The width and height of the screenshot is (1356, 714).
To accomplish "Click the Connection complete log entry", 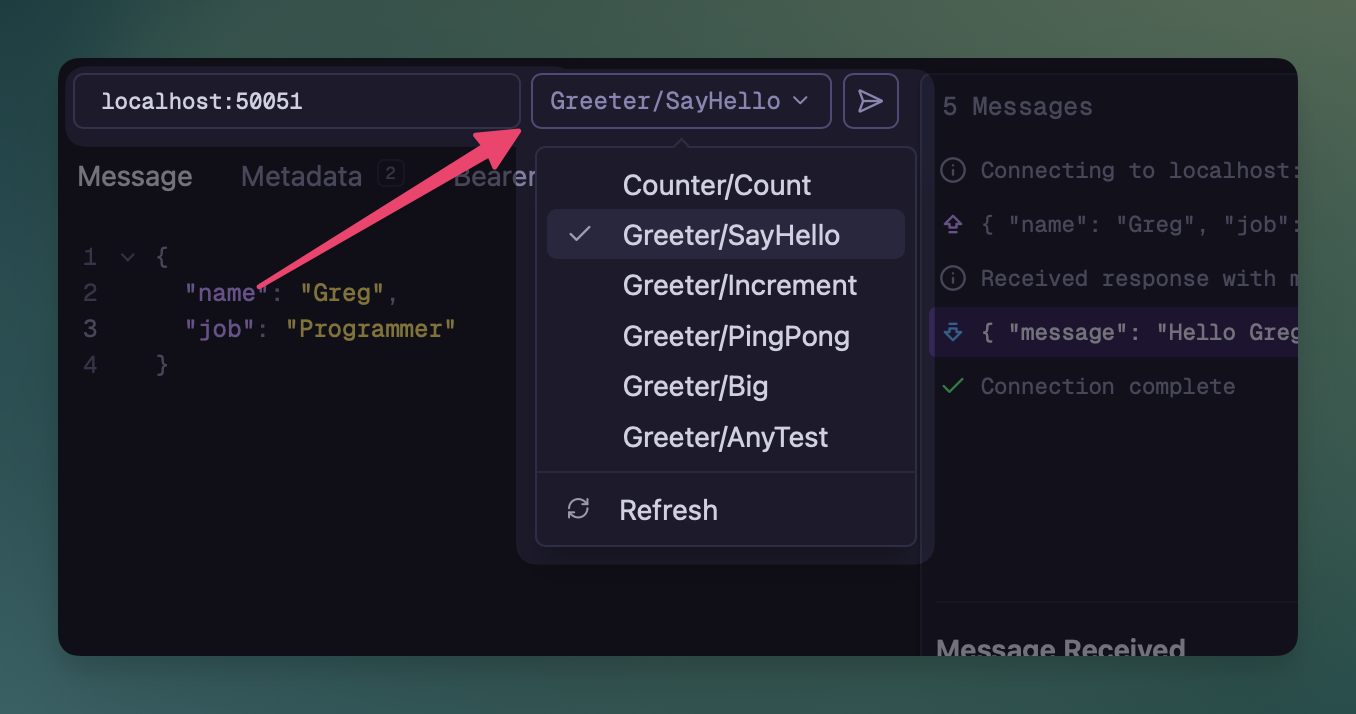I will click(1107, 386).
